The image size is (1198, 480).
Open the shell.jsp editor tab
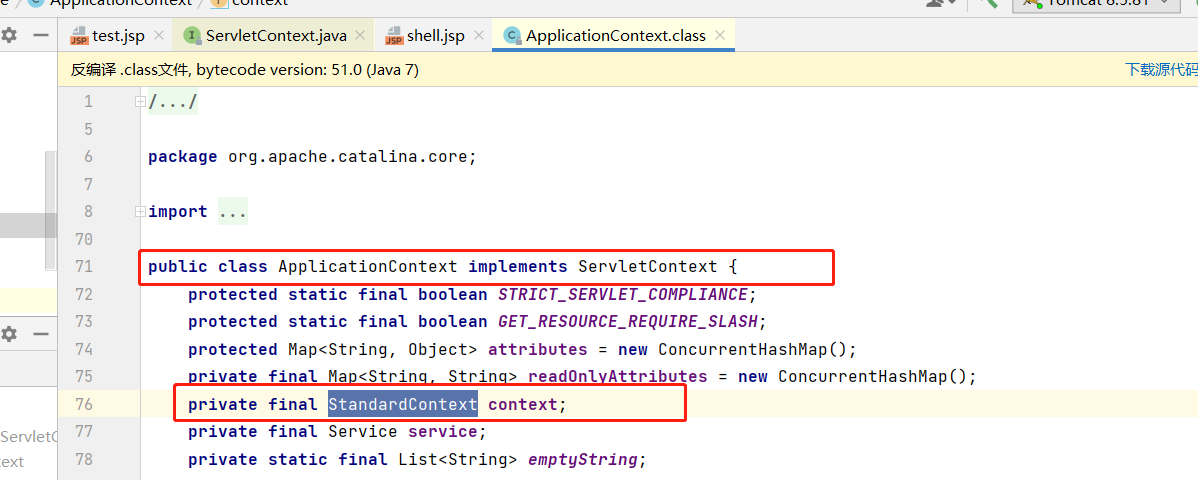coord(435,36)
